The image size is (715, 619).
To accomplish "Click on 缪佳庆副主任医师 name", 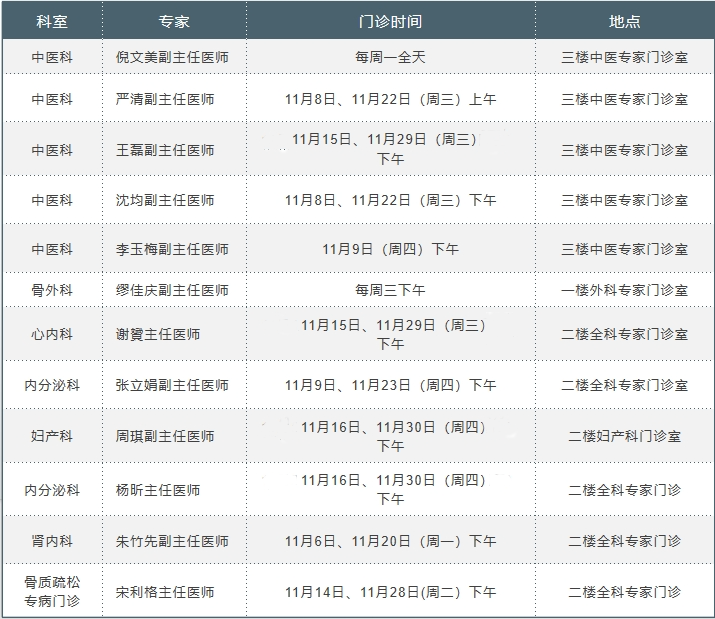I will [x=172, y=290].
